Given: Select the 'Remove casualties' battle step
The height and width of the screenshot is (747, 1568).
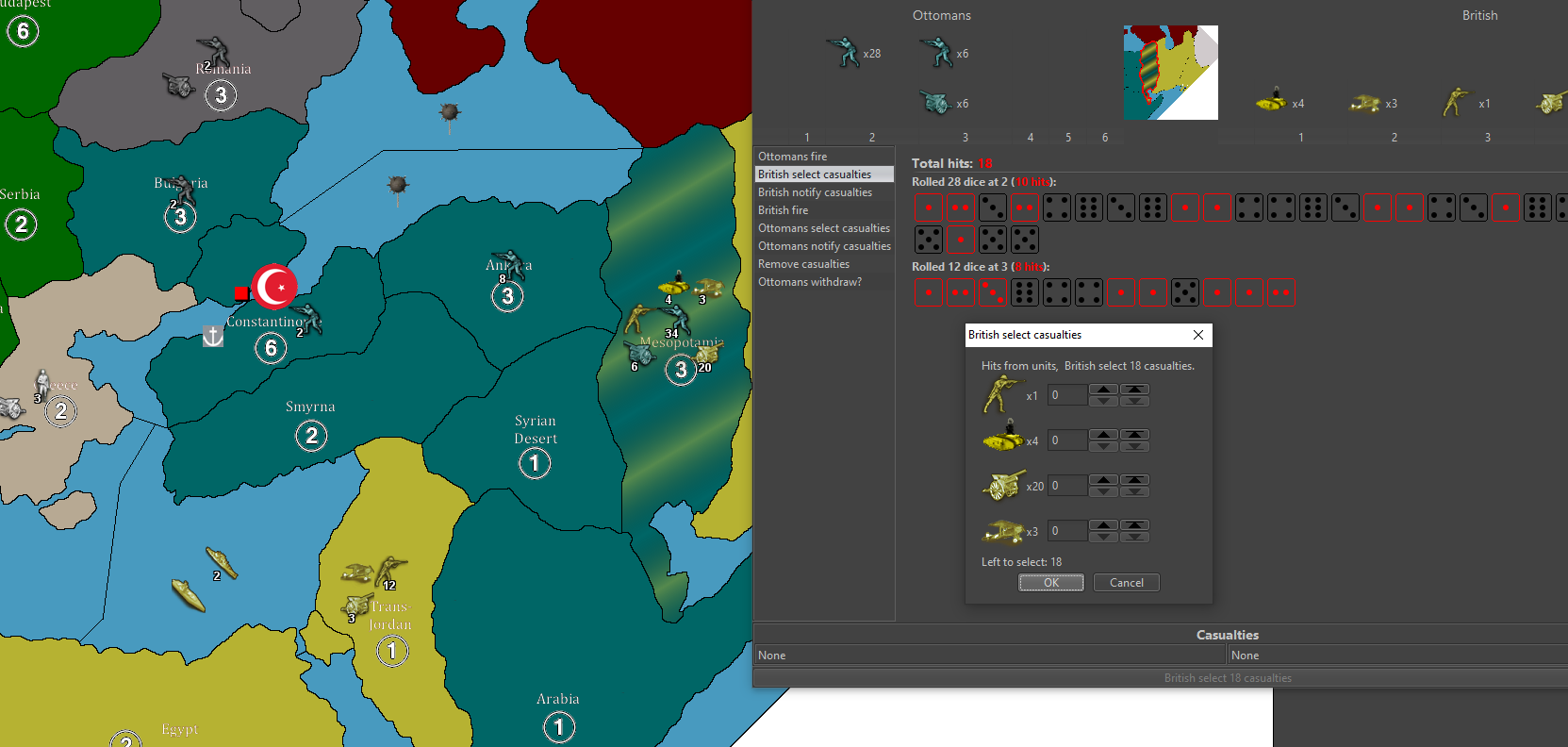Looking at the screenshot, I should click(825, 264).
